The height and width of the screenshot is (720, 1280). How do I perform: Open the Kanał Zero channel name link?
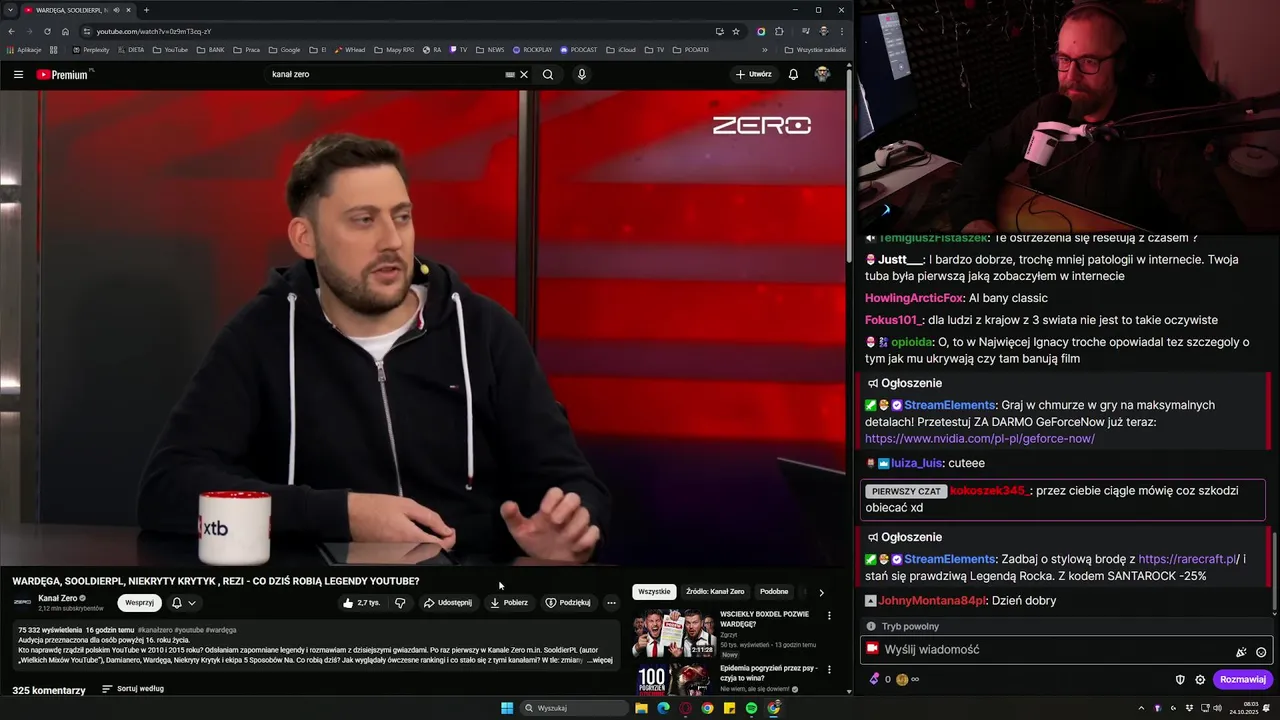(58, 598)
